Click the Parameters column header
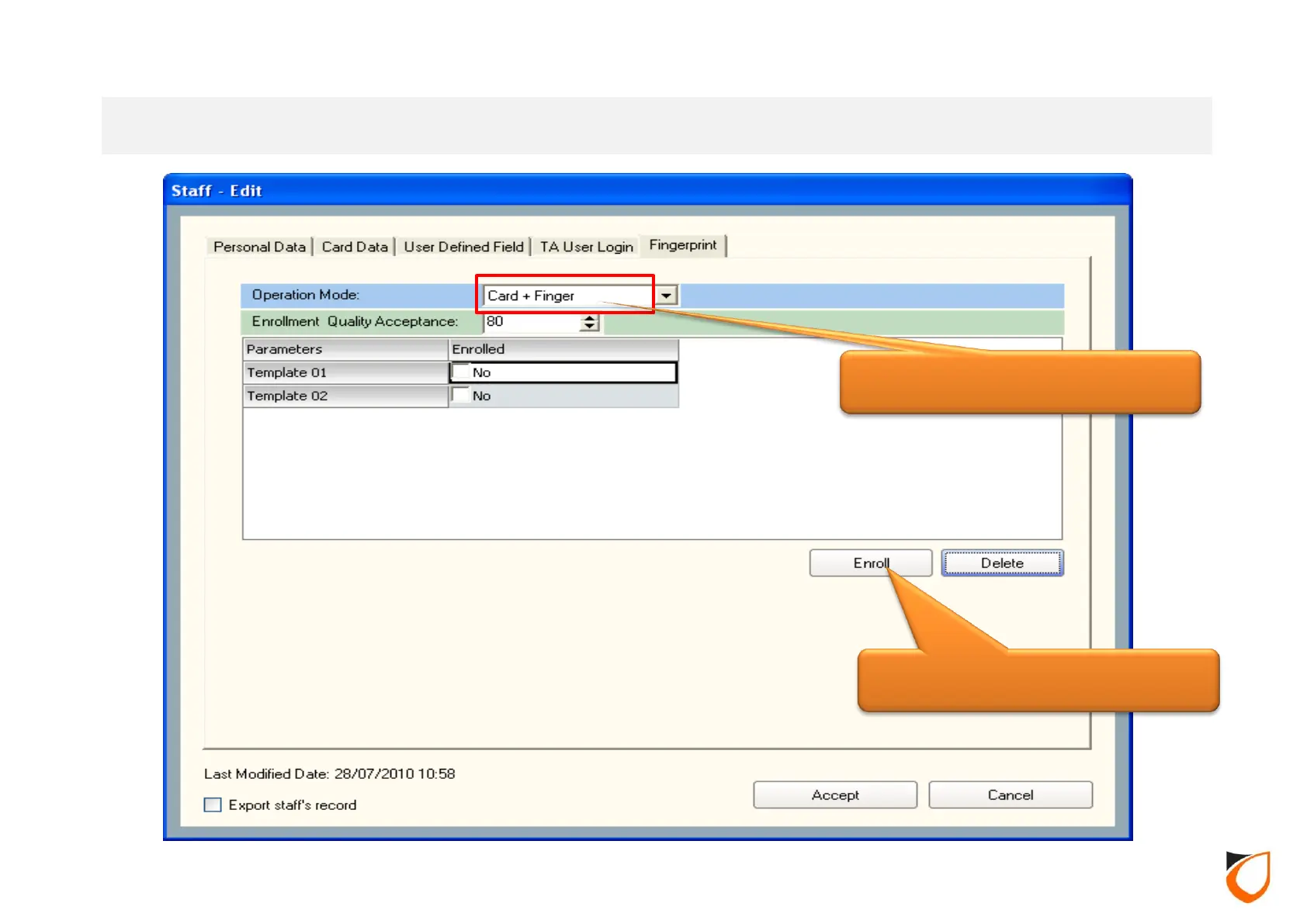Image resolution: width=1307 pixels, height=924 pixels. point(346,349)
